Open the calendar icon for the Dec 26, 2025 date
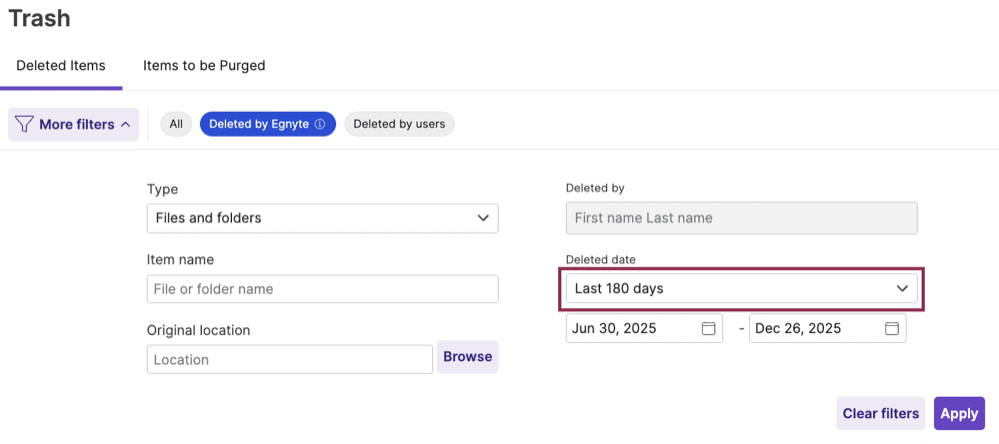Screen dimensions: 999x444 tap(891, 329)
